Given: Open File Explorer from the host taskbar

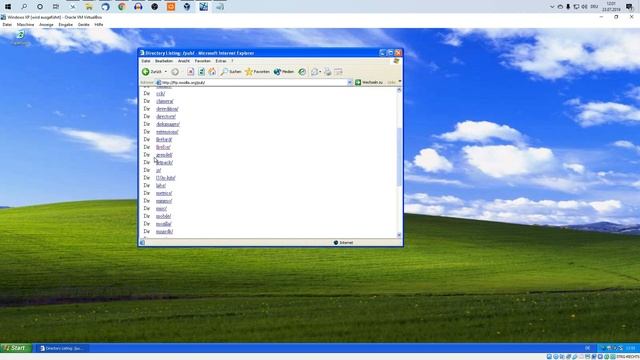Looking at the screenshot, I should [x=89, y=7].
